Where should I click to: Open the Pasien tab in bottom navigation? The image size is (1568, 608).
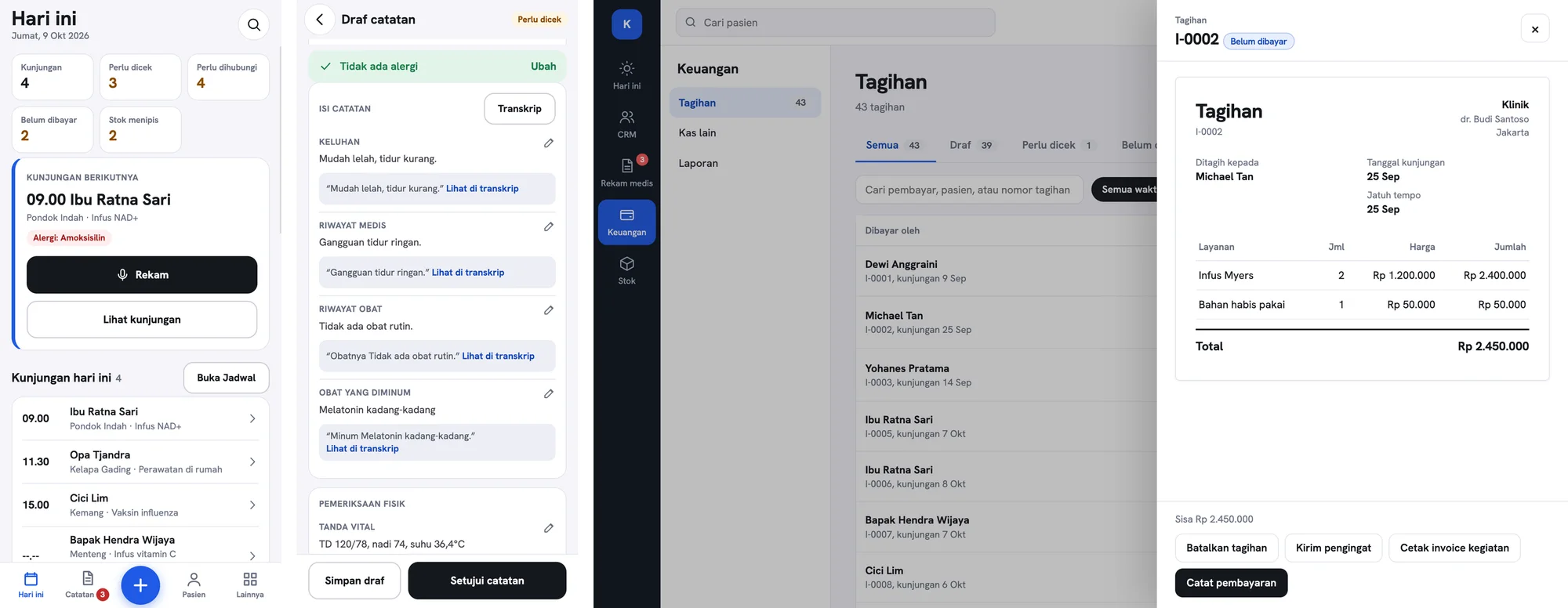pyautogui.click(x=194, y=584)
